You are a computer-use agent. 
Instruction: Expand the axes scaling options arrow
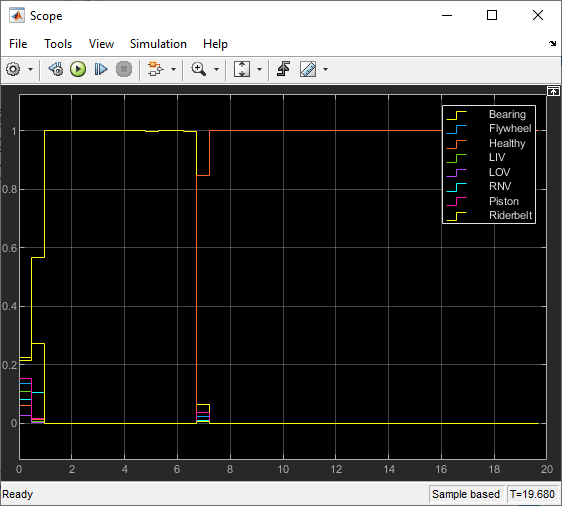pyautogui.click(x=259, y=69)
